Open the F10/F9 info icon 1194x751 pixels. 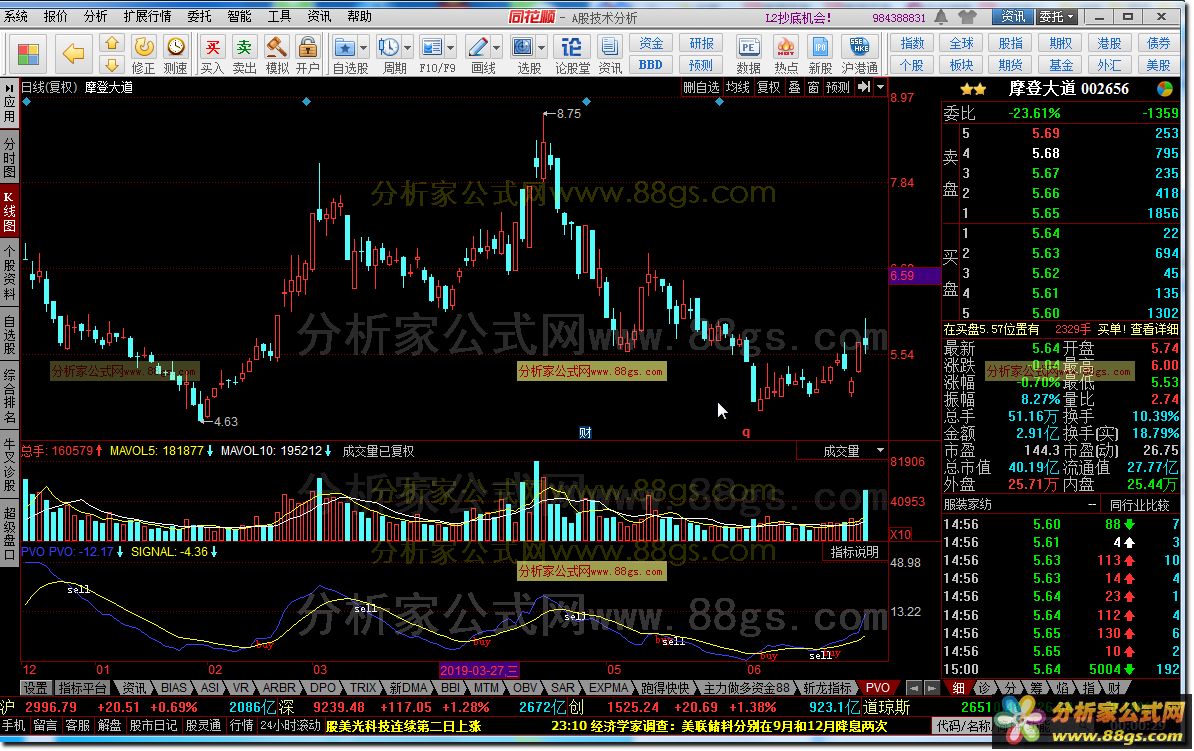point(431,47)
